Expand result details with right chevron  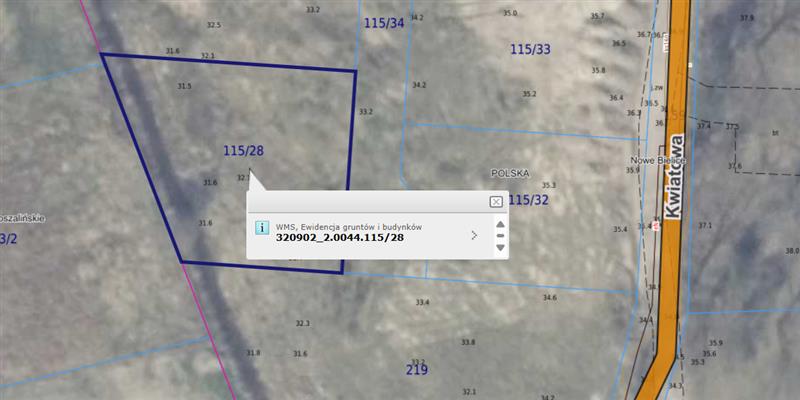pos(474,236)
